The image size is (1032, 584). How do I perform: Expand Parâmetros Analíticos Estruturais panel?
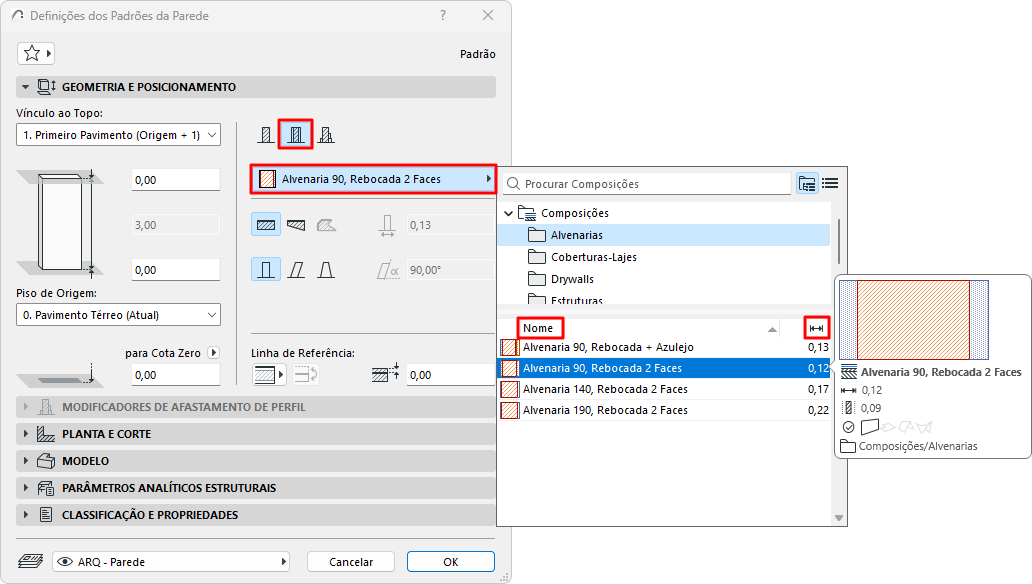coord(26,488)
